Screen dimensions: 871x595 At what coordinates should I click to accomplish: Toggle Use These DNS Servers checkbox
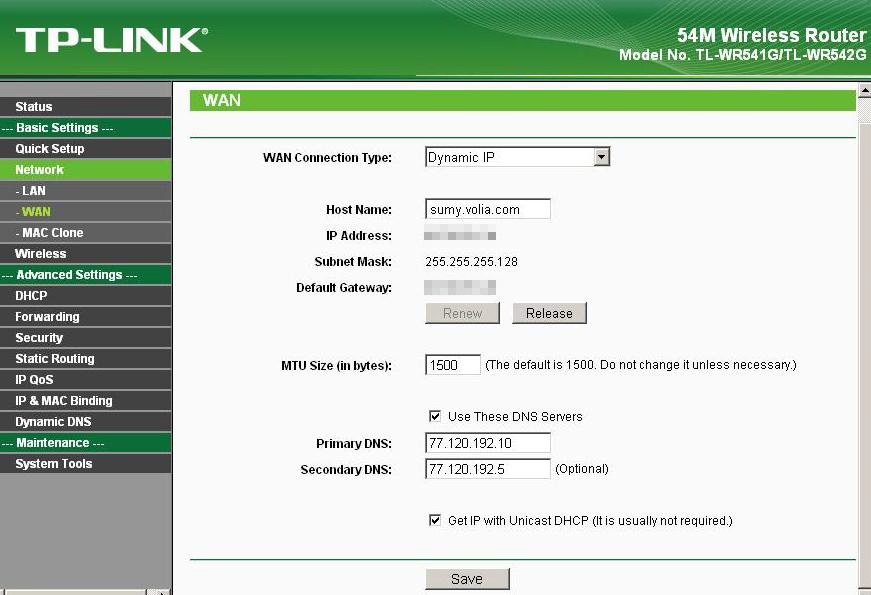(435, 416)
